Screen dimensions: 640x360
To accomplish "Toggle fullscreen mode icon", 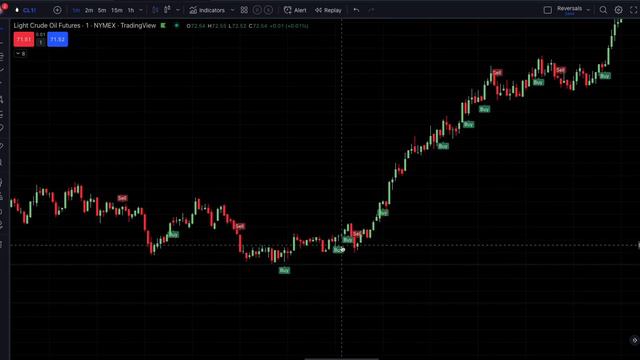I will point(633,10).
